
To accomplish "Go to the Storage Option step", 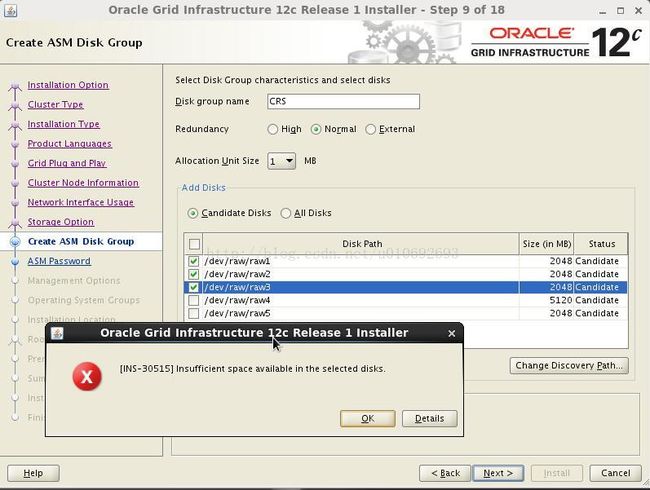I will (61, 222).
